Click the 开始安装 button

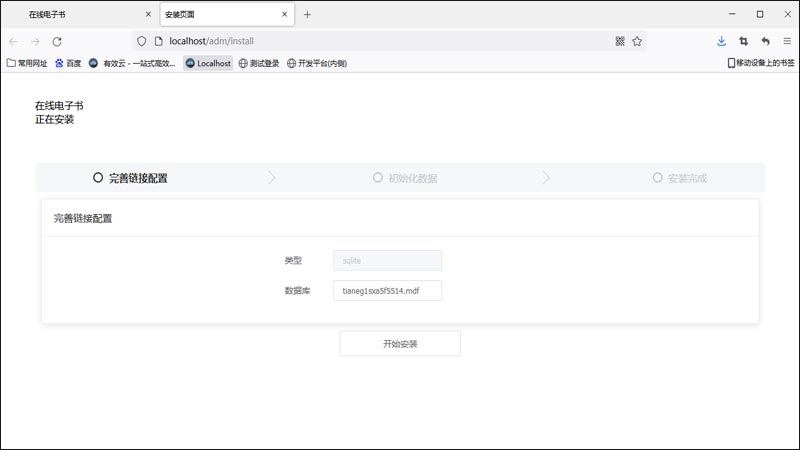click(400, 344)
